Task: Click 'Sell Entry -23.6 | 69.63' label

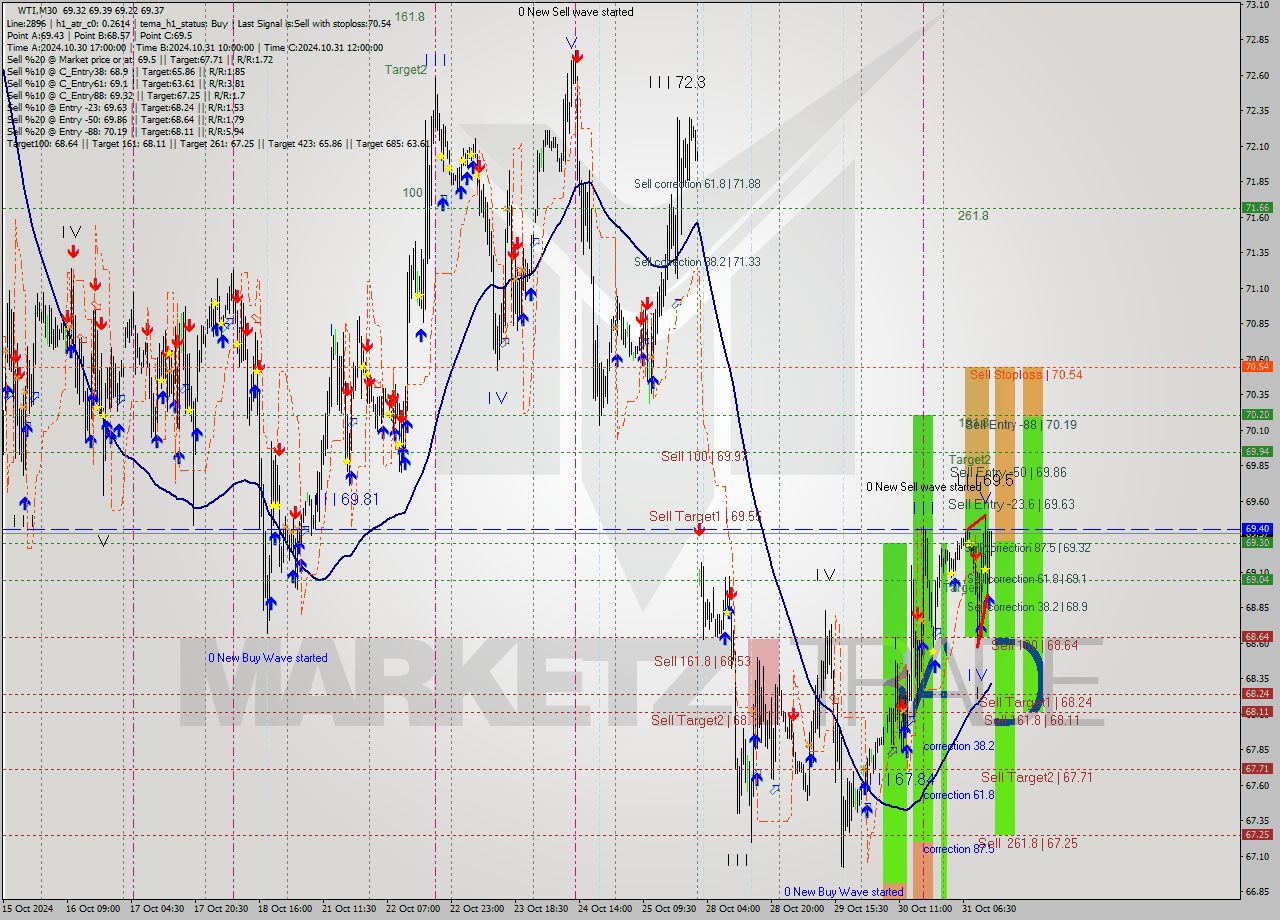Action: click(1011, 504)
